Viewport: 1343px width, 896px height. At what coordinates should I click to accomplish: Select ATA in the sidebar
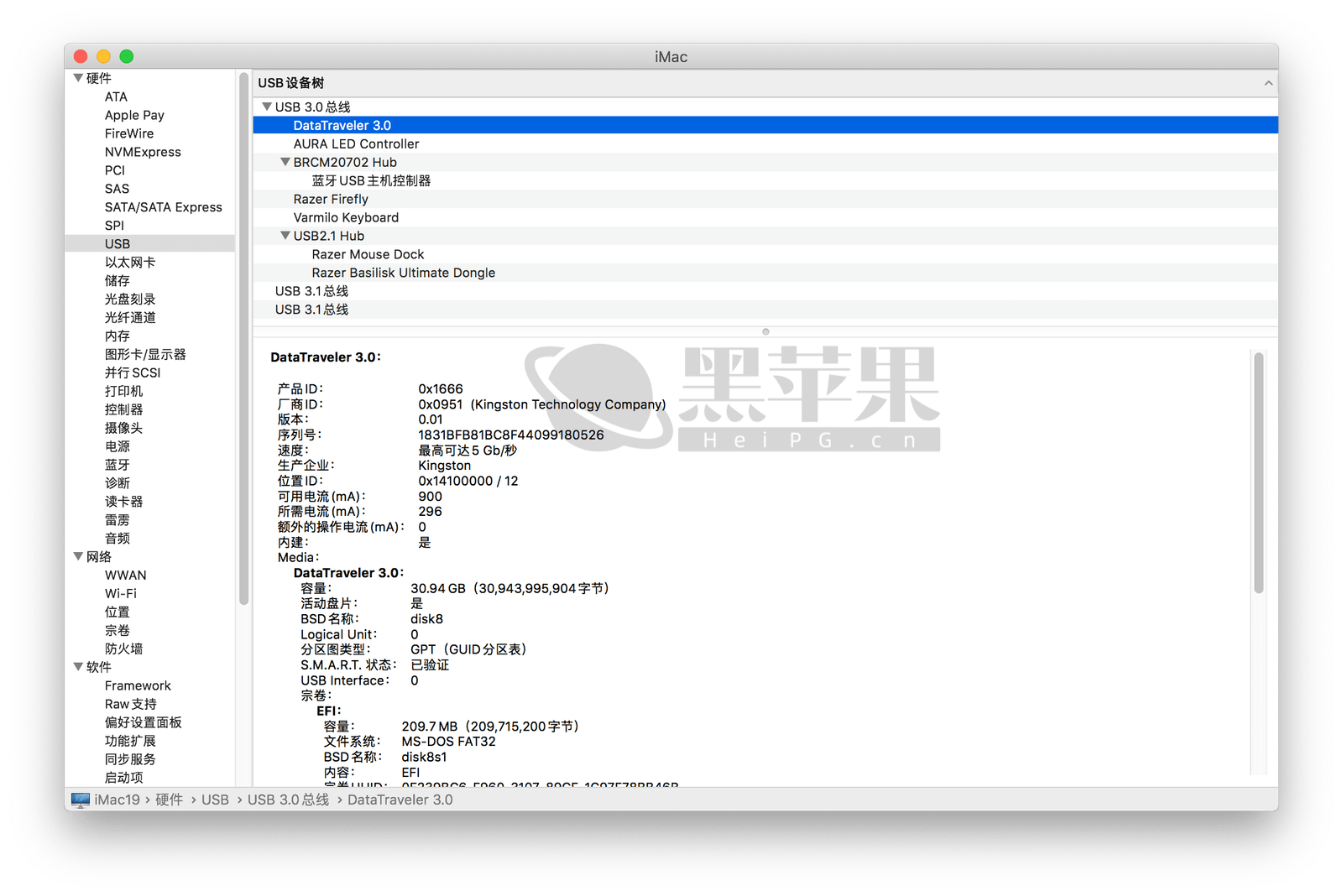[x=116, y=96]
